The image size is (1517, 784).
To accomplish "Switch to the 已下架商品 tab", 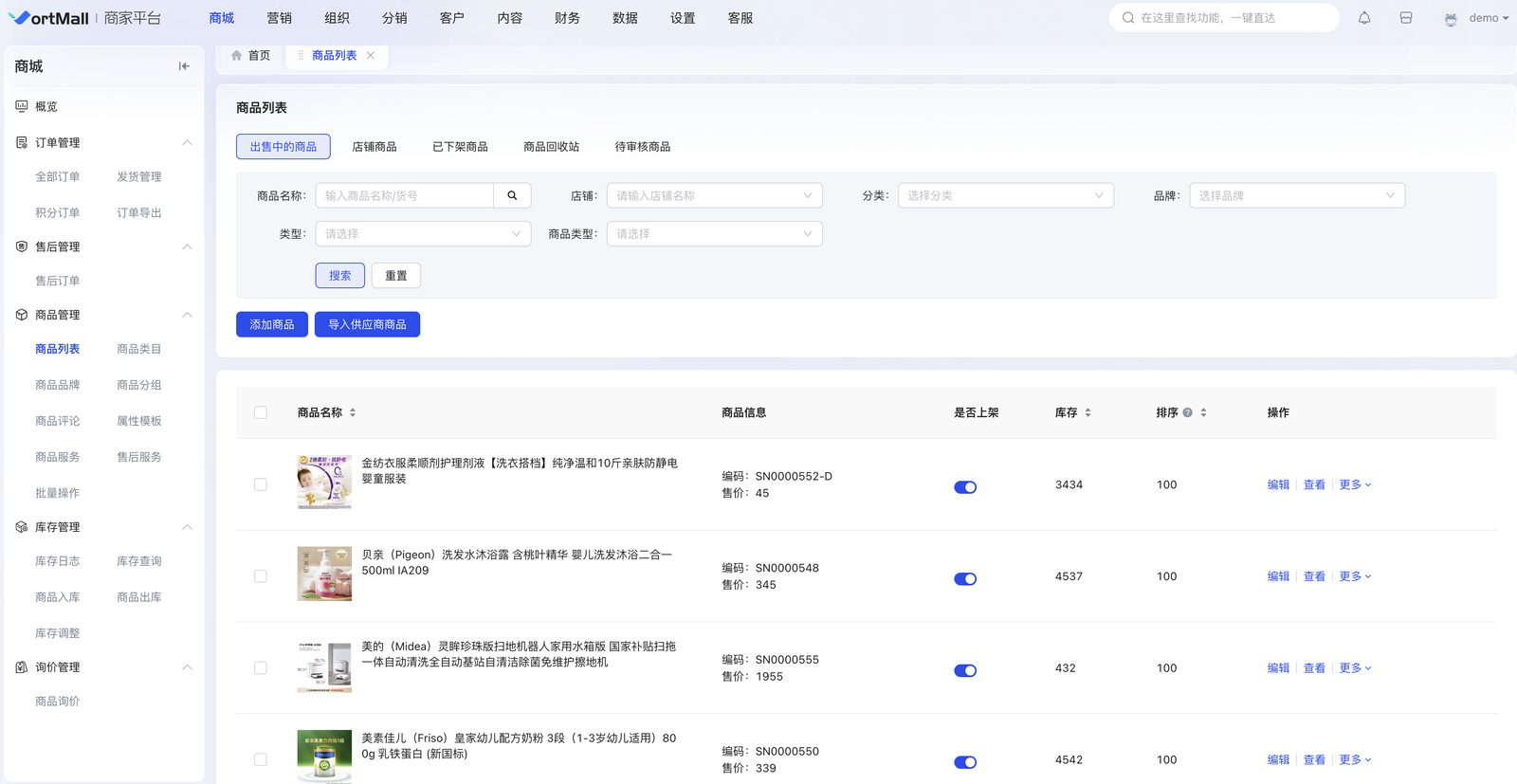I will pos(460,147).
